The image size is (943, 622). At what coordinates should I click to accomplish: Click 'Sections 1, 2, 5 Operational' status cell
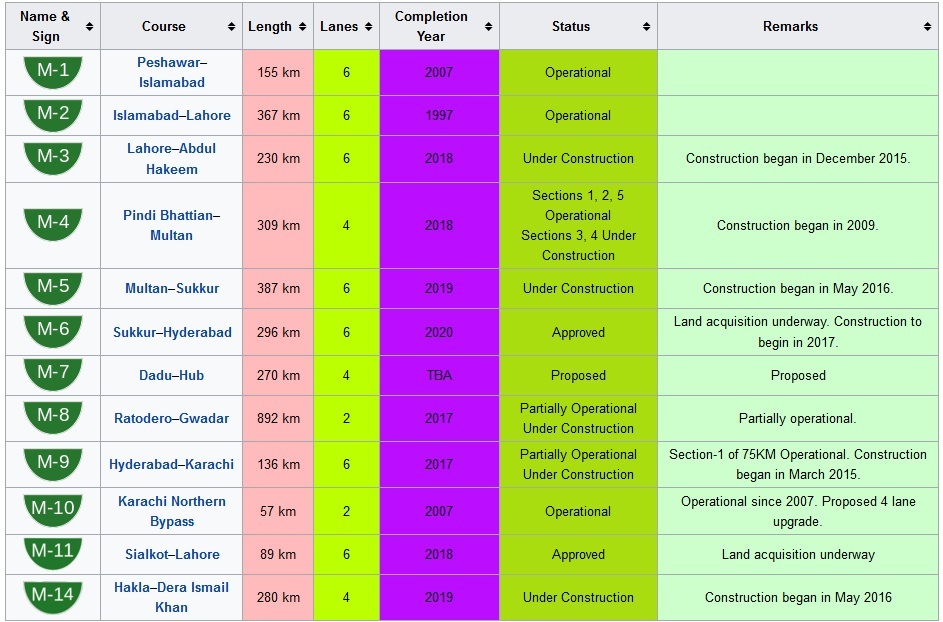pyautogui.click(x=578, y=226)
